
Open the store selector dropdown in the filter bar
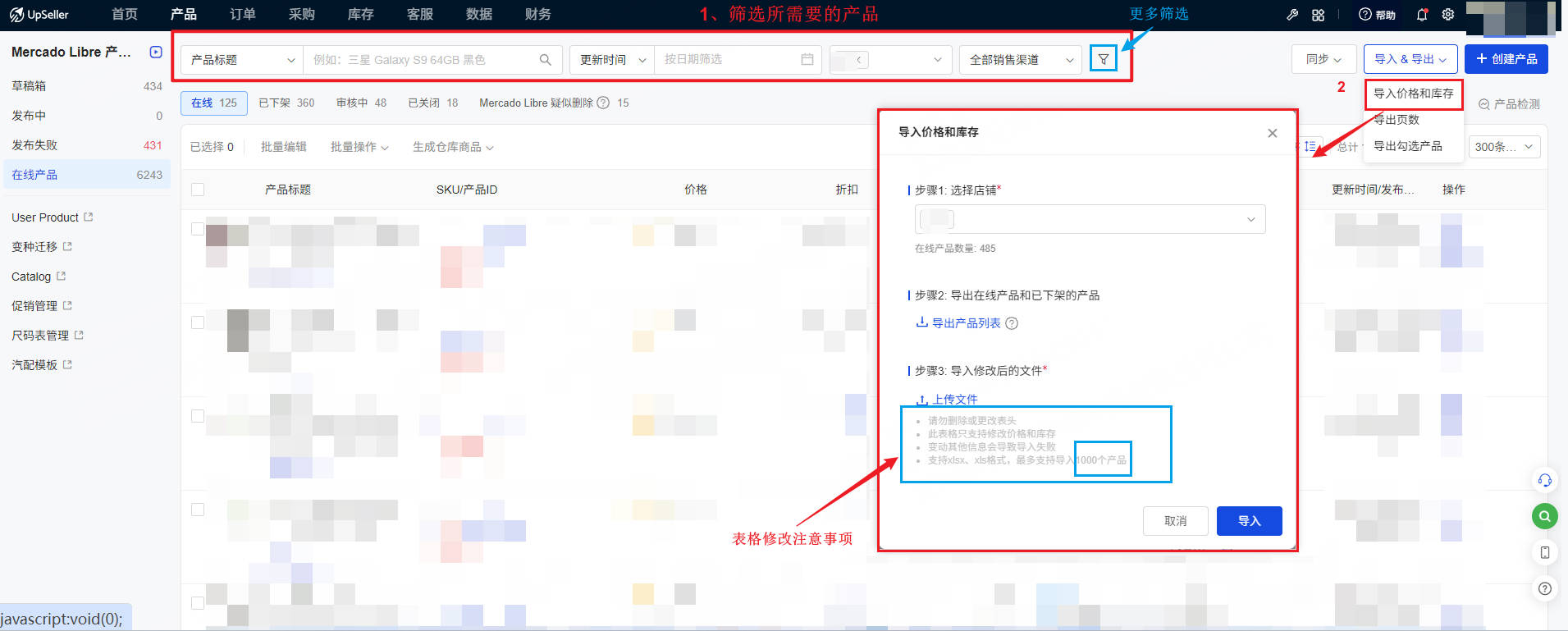890,60
